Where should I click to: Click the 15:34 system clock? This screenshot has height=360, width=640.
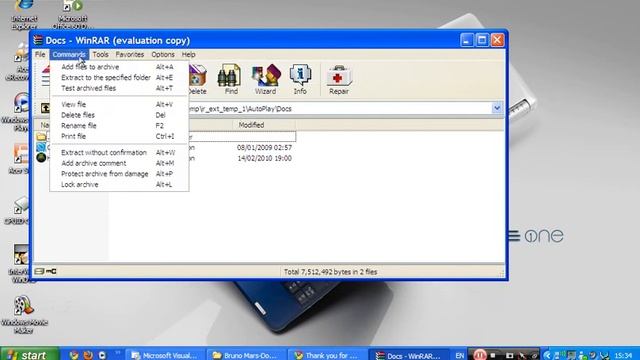tap(623, 356)
